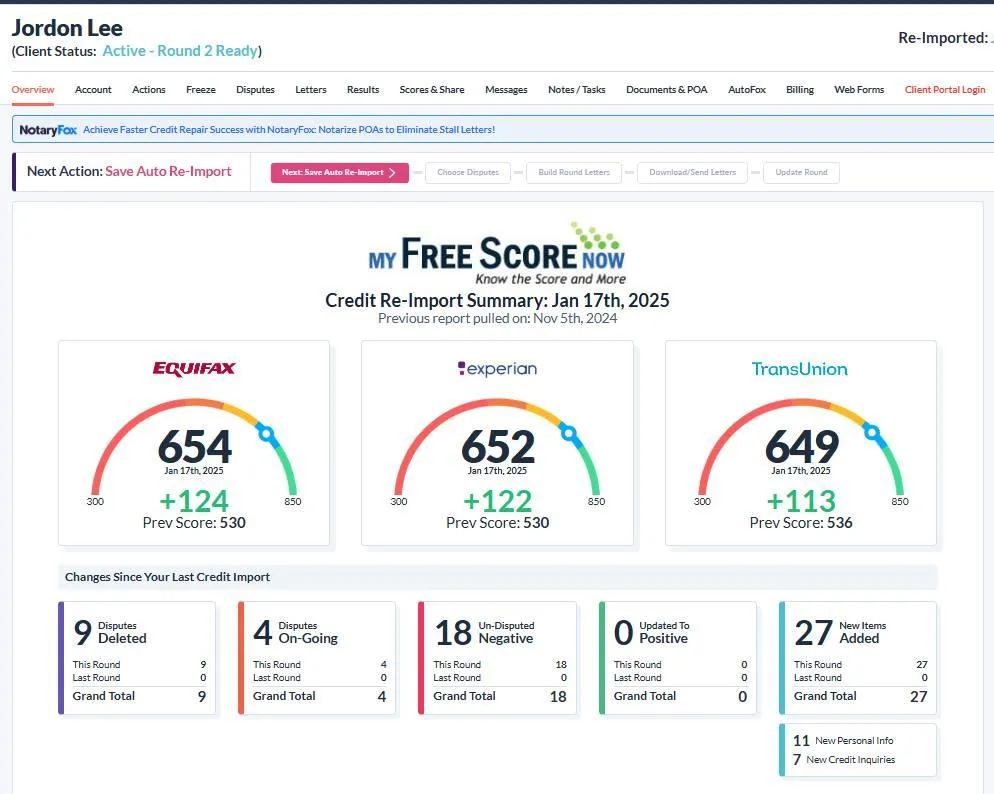Click the Equifax score 654
Viewport: 994px width, 794px height.
coord(195,447)
